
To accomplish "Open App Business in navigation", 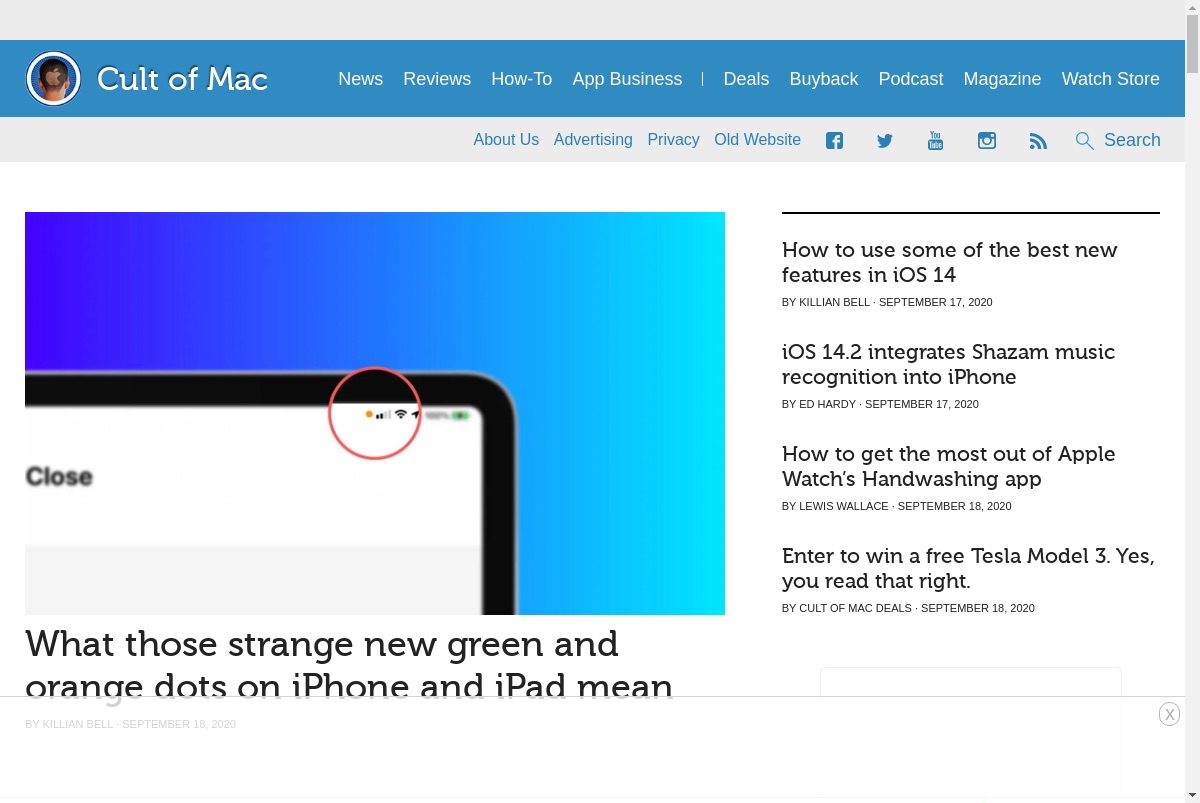I will coord(627,79).
